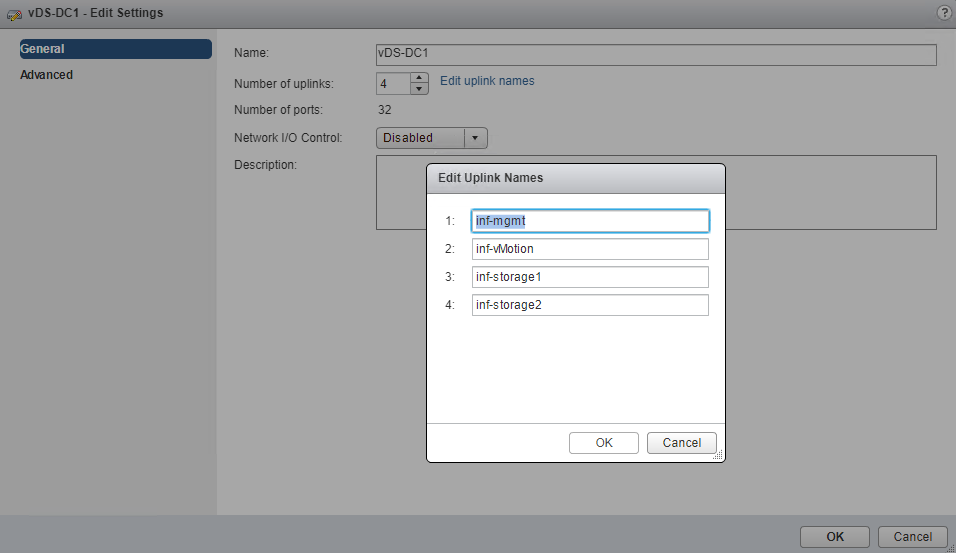Screen dimensions: 956x553
Task: Cancel the Edit Uplink Names dialog
Action: pyautogui.click(x=682, y=443)
